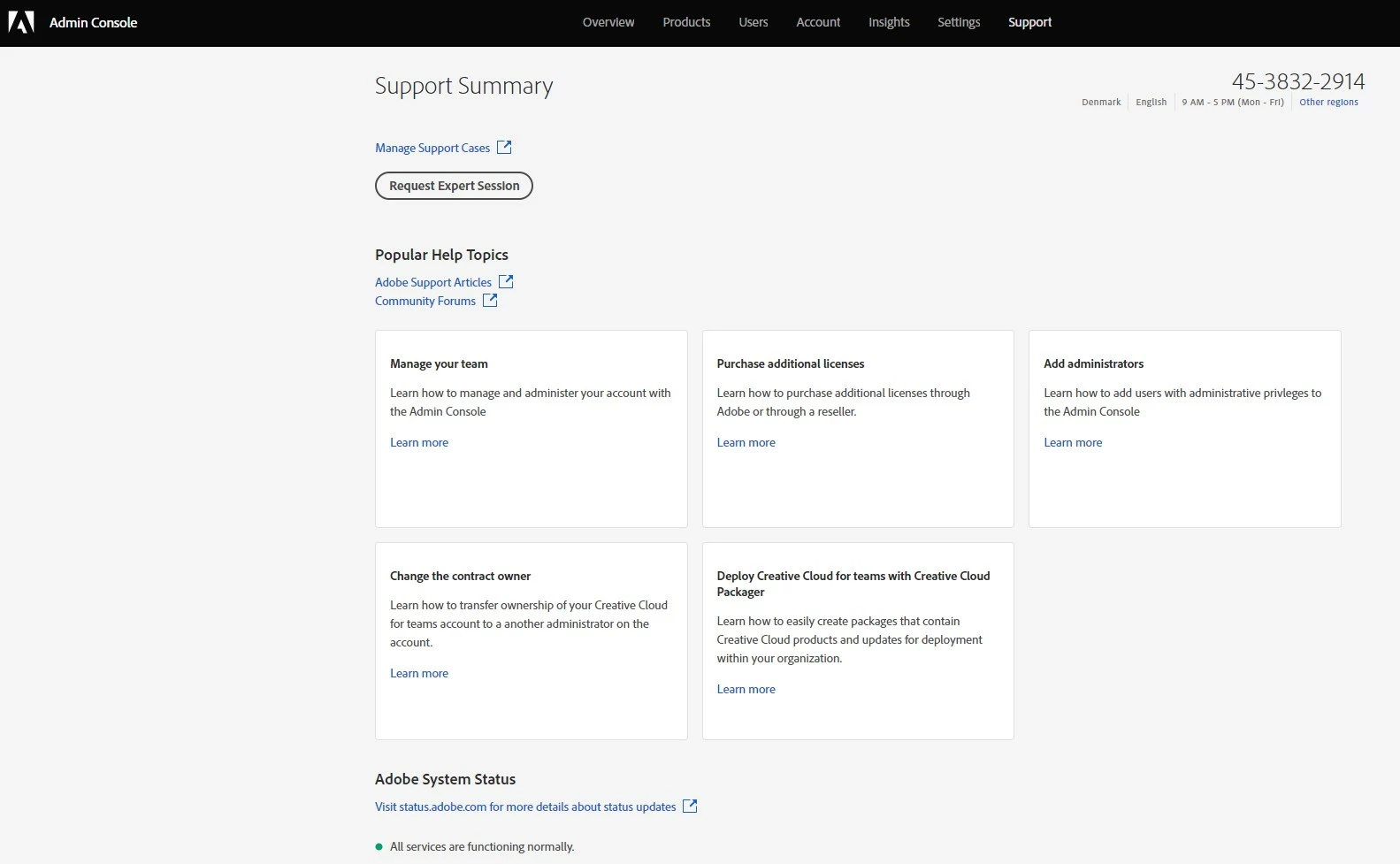Click Request Expert Session button

(x=454, y=186)
